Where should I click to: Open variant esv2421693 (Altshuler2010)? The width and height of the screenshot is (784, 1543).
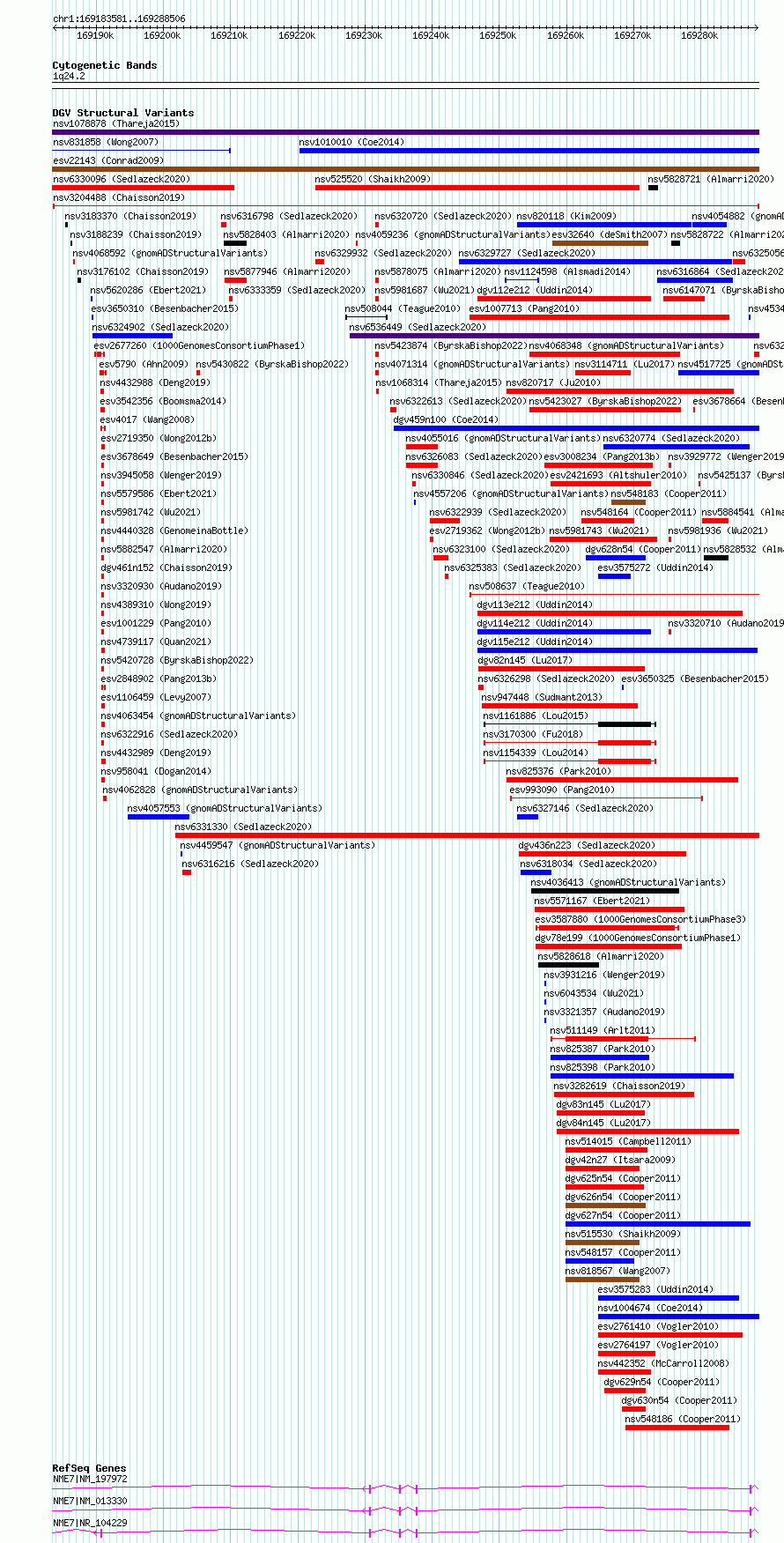(x=618, y=475)
